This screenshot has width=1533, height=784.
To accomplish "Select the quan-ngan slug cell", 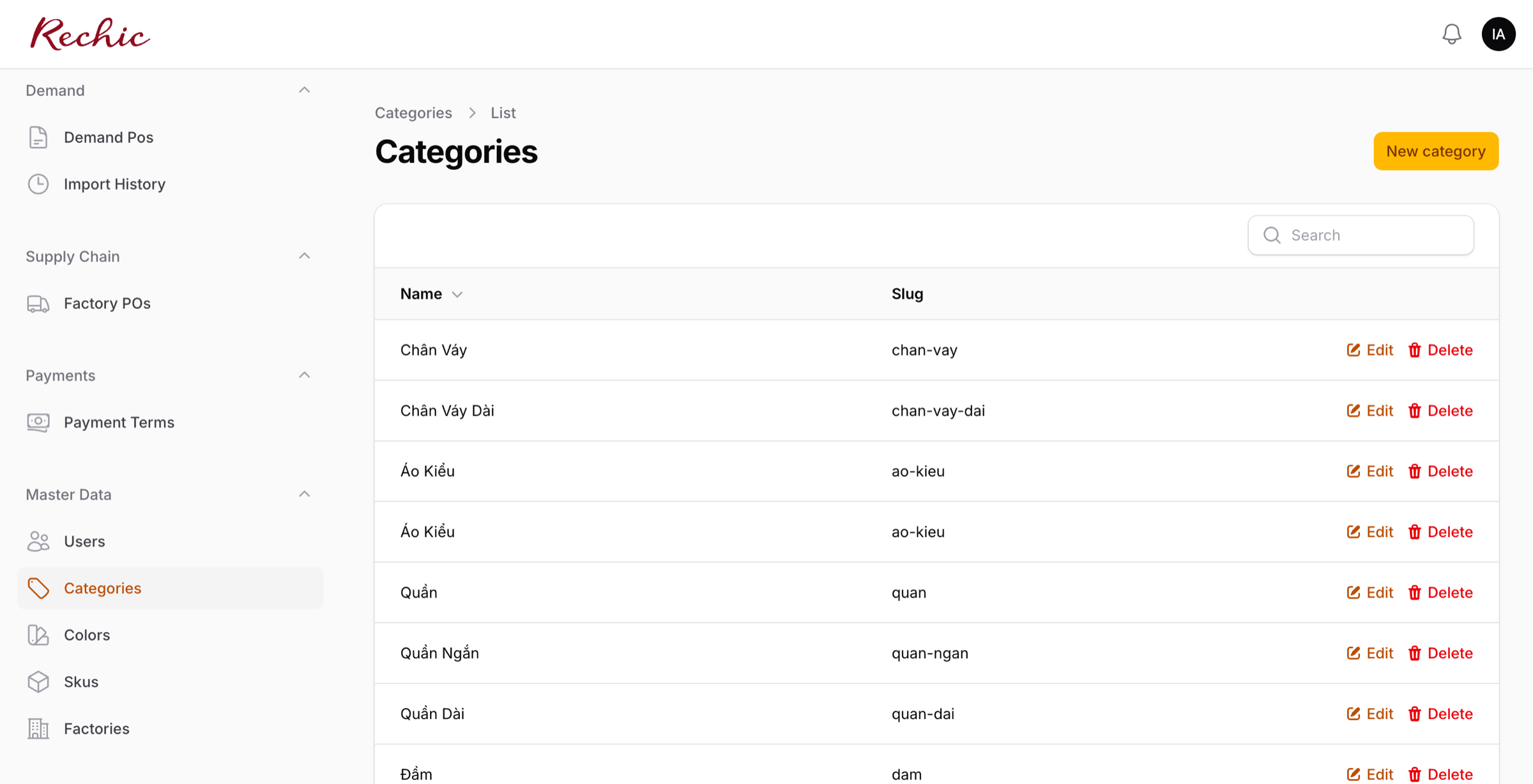I will click(930, 653).
